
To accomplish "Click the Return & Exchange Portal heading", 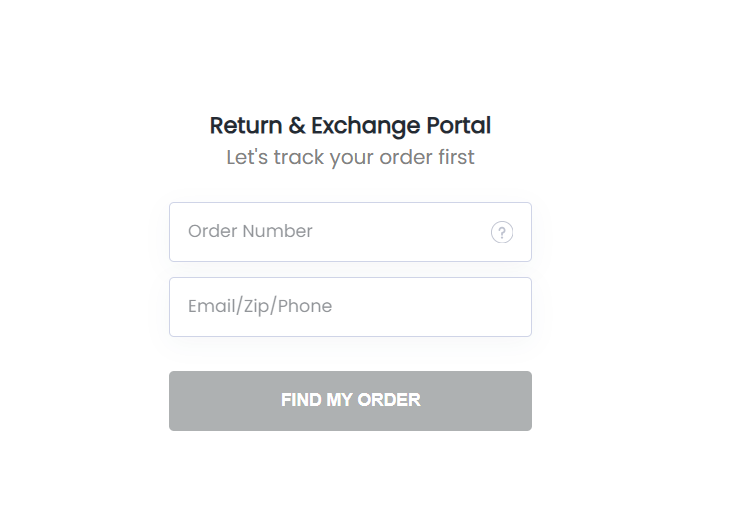I will click(350, 126).
